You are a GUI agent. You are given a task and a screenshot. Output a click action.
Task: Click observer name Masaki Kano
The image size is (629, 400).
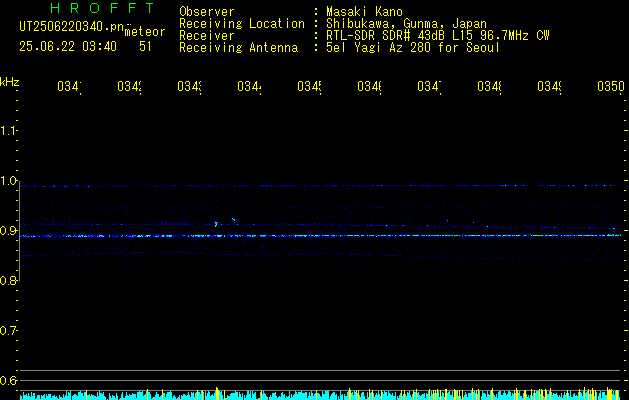click(364, 12)
